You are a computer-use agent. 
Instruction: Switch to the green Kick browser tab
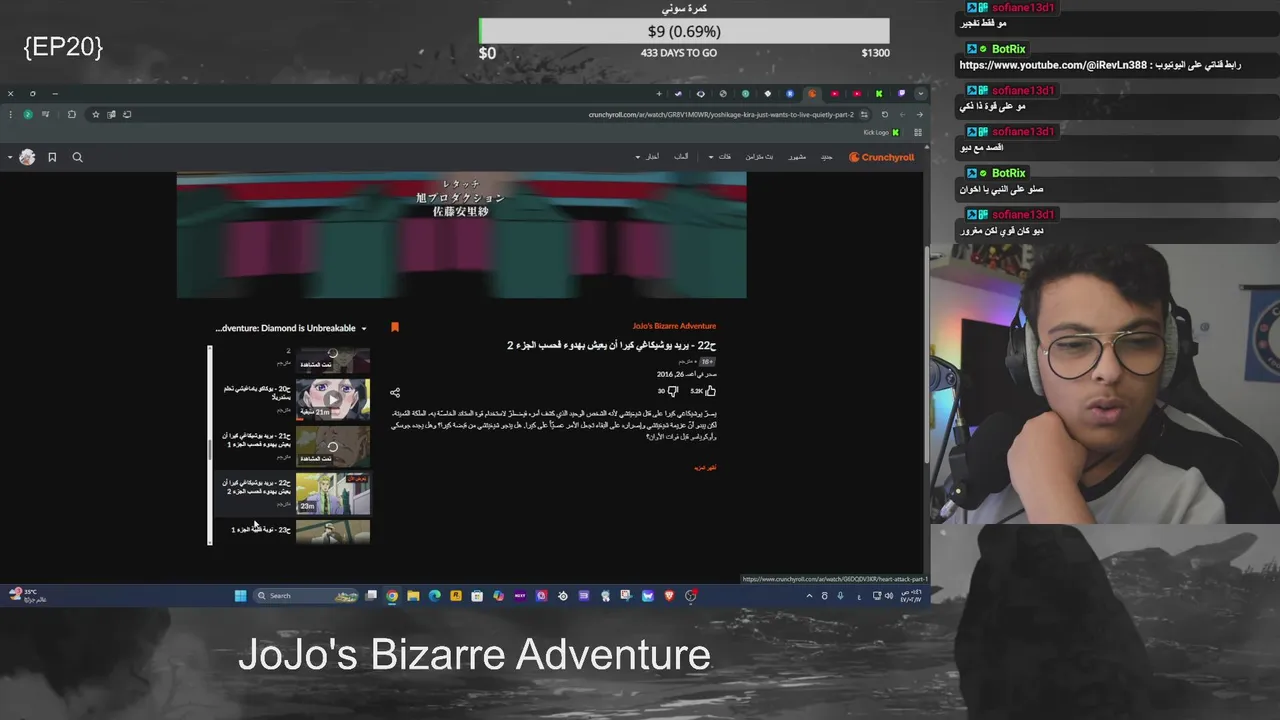pyautogui.click(x=879, y=94)
